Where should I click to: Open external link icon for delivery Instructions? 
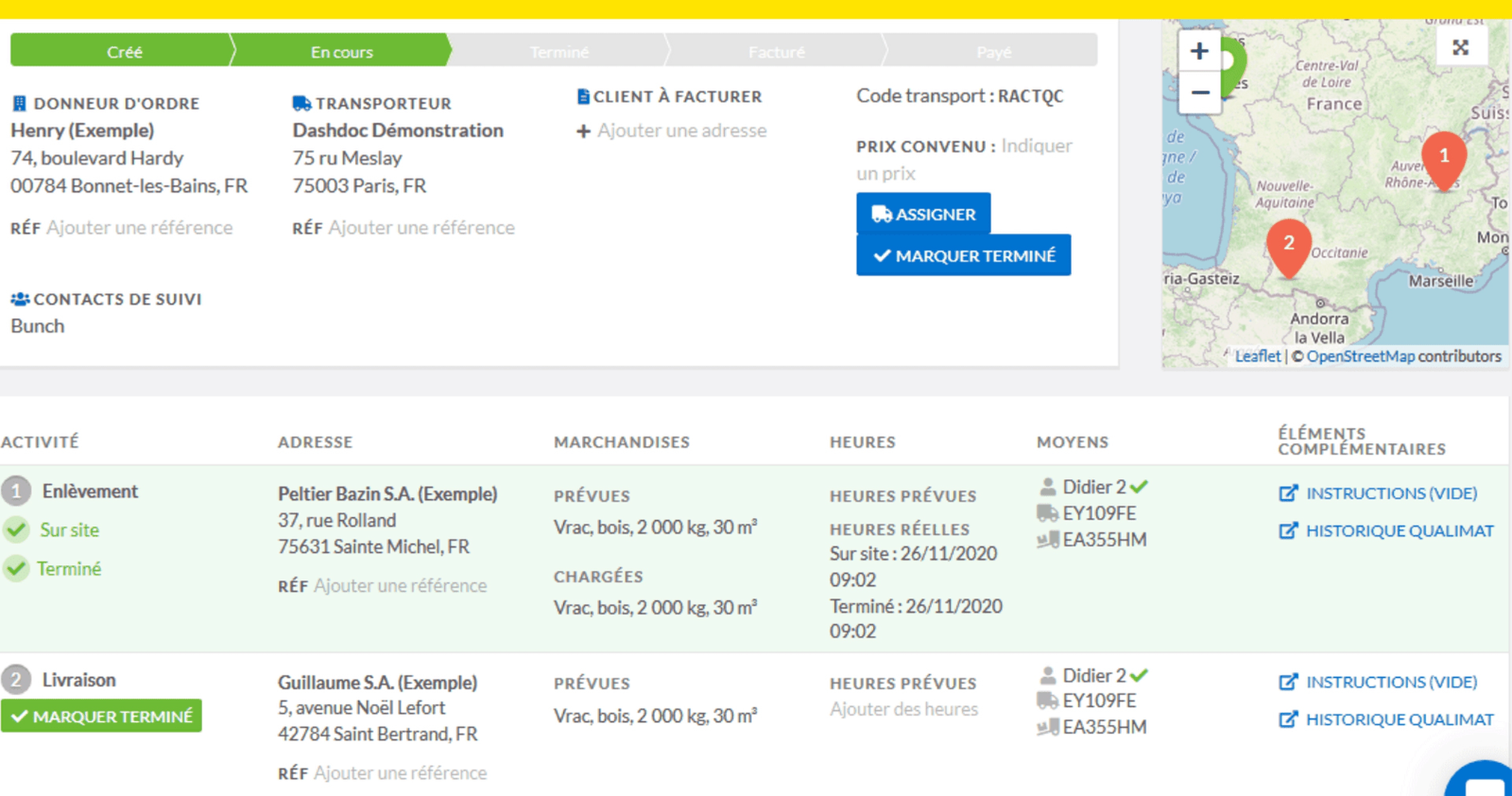coord(1288,682)
